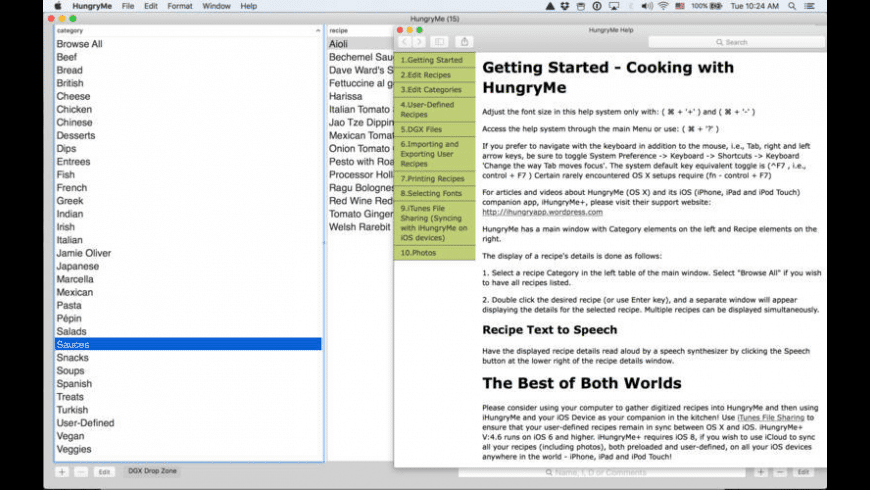The width and height of the screenshot is (870, 490).
Task: Add a new category with plus button
Action: [62, 472]
